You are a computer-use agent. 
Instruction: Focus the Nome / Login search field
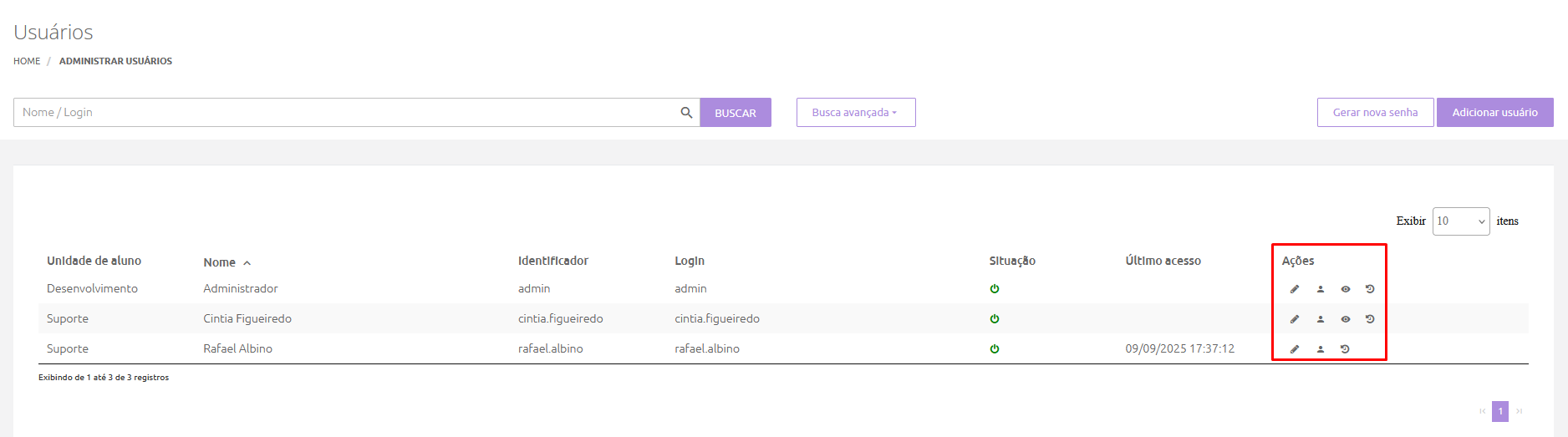click(x=343, y=113)
